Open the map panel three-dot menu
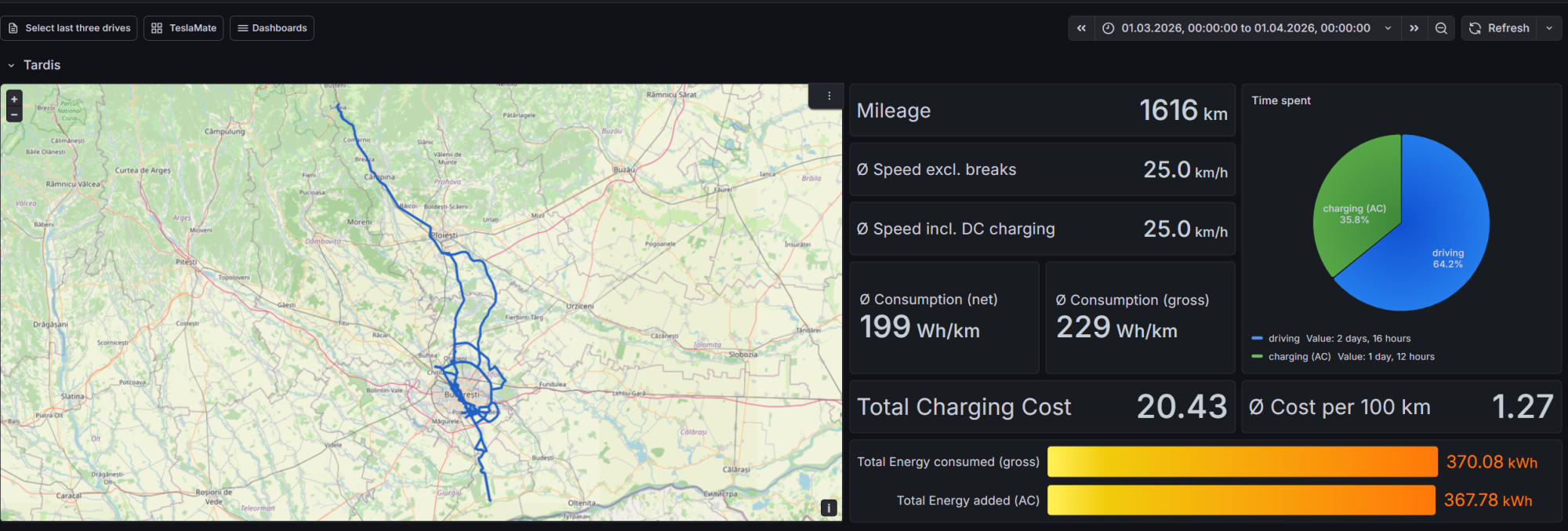The width and height of the screenshot is (1568, 531). pyautogui.click(x=829, y=96)
